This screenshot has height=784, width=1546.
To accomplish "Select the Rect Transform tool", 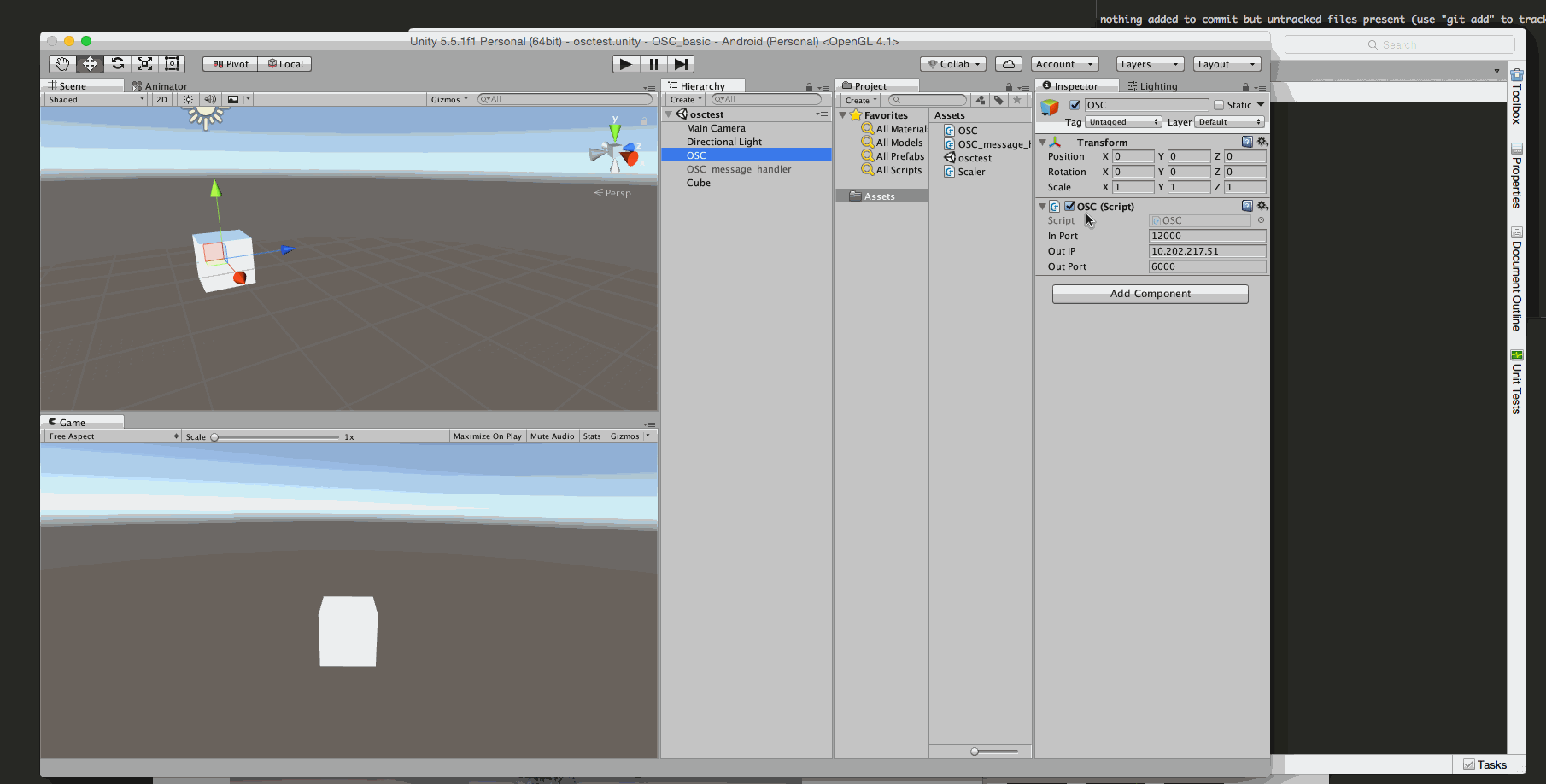I will point(173,64).
